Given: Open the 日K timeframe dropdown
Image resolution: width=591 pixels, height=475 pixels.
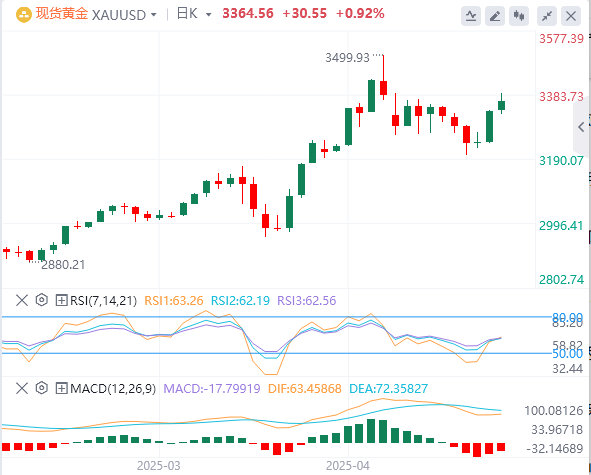Looking at the screenshot, I should 194,14.
